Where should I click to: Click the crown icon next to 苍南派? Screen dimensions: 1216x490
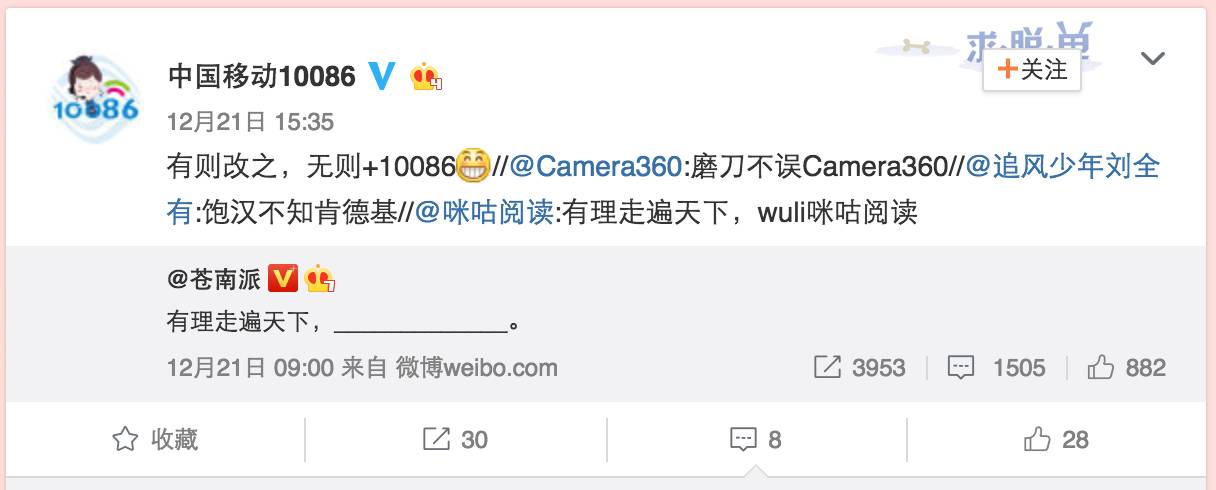(319, 279)
